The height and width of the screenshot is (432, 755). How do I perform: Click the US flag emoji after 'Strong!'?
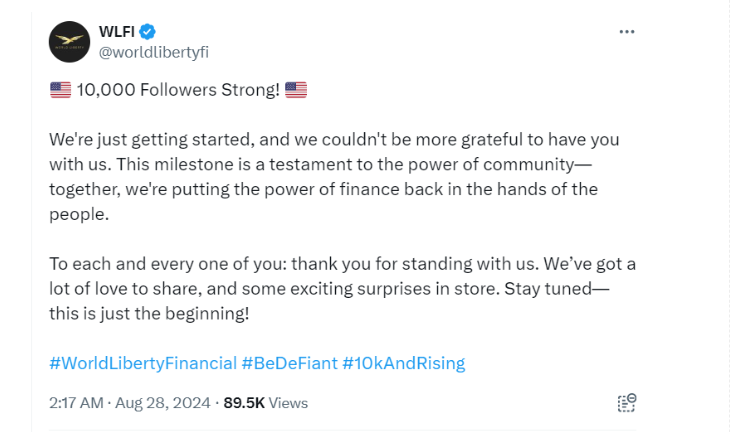coord(296,90)
